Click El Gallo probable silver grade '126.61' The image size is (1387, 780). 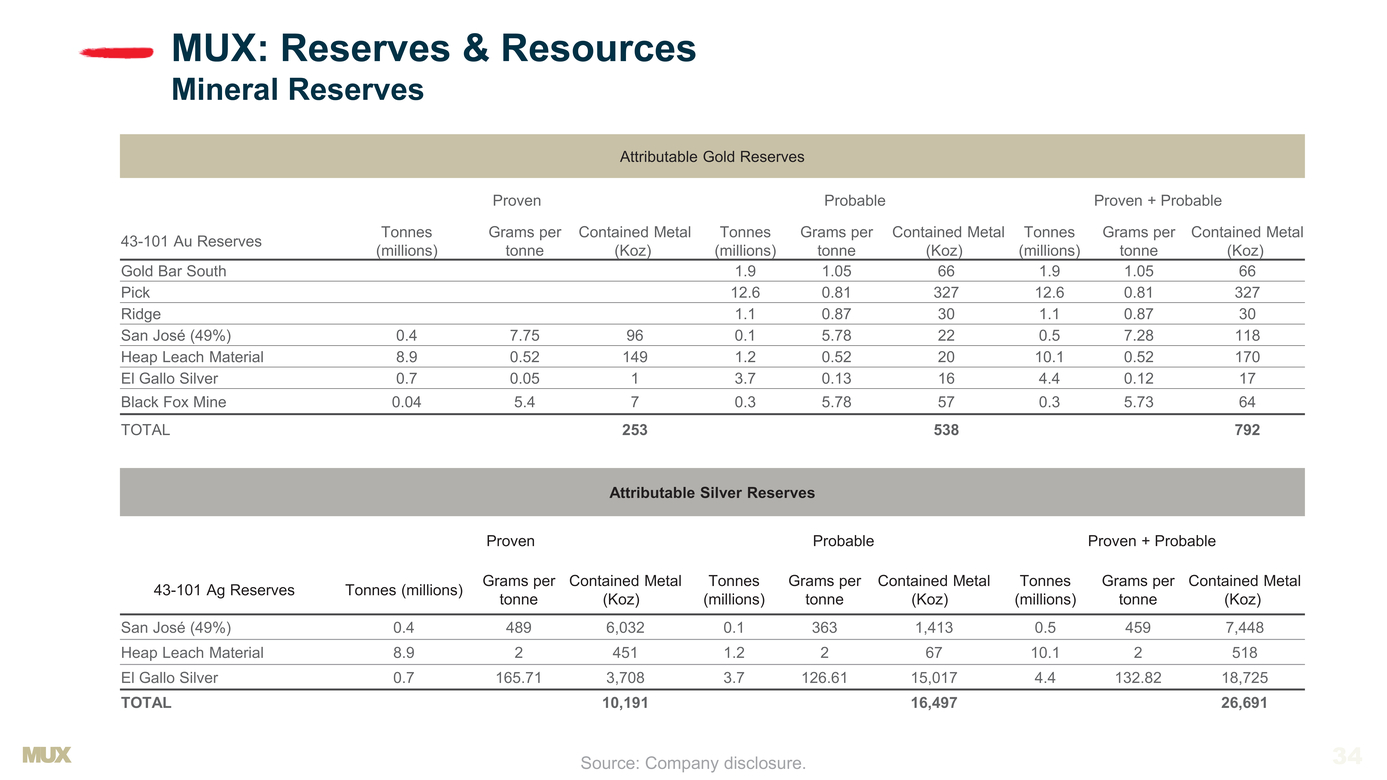tap(825, 678)
